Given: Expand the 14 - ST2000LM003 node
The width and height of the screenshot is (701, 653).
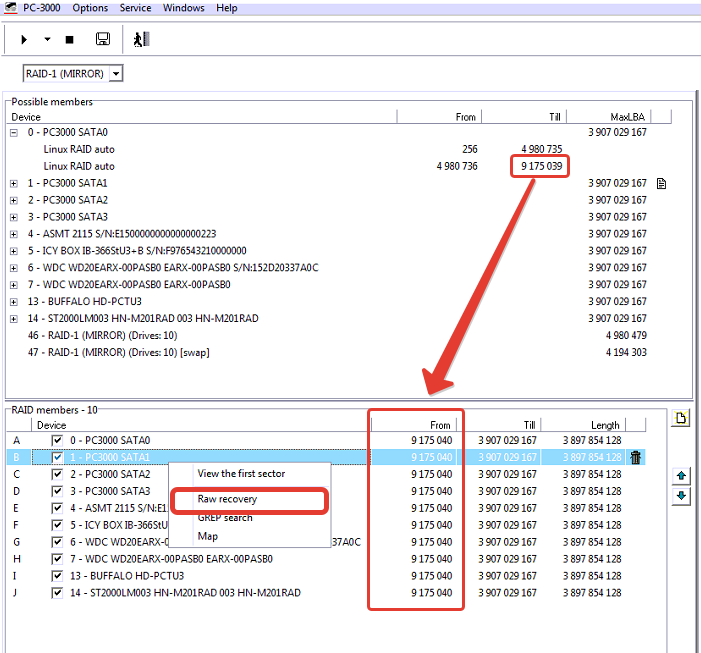Looking at the screenshot, I should click(x=14, y=319).
